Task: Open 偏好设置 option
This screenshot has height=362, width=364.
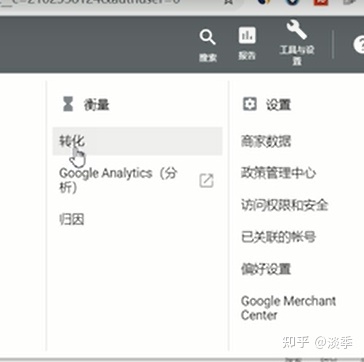Action: [x=266, y=269]
